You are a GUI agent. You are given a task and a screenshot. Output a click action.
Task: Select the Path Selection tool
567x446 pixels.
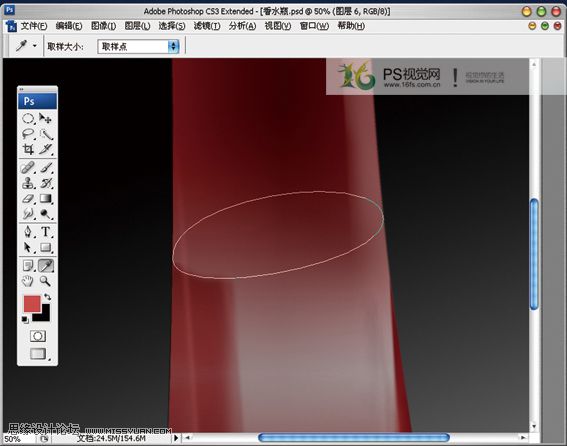28,247
